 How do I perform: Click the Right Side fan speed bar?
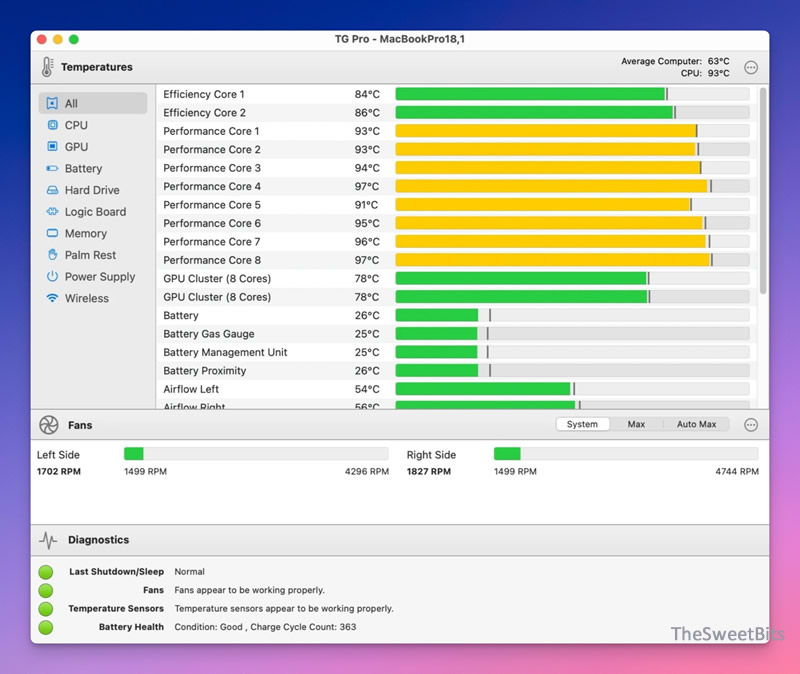pos(626,454)
